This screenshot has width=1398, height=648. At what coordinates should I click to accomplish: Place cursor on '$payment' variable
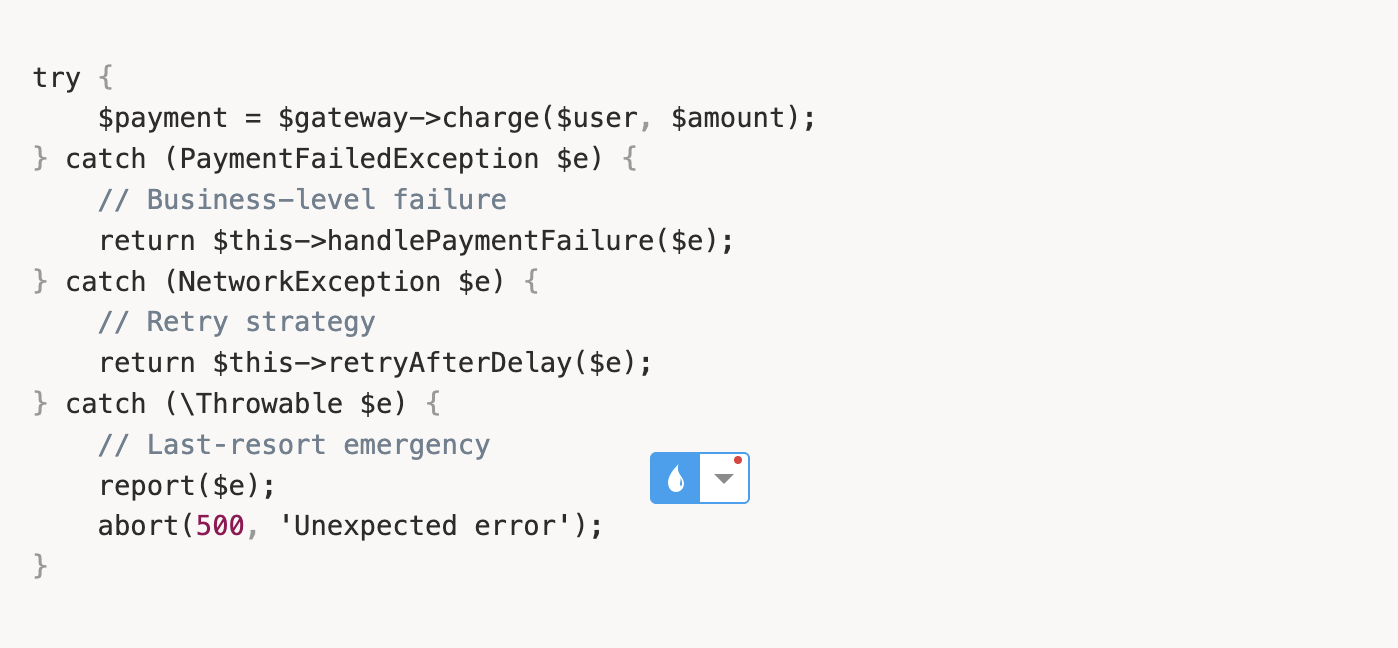[x=163, y=119]
